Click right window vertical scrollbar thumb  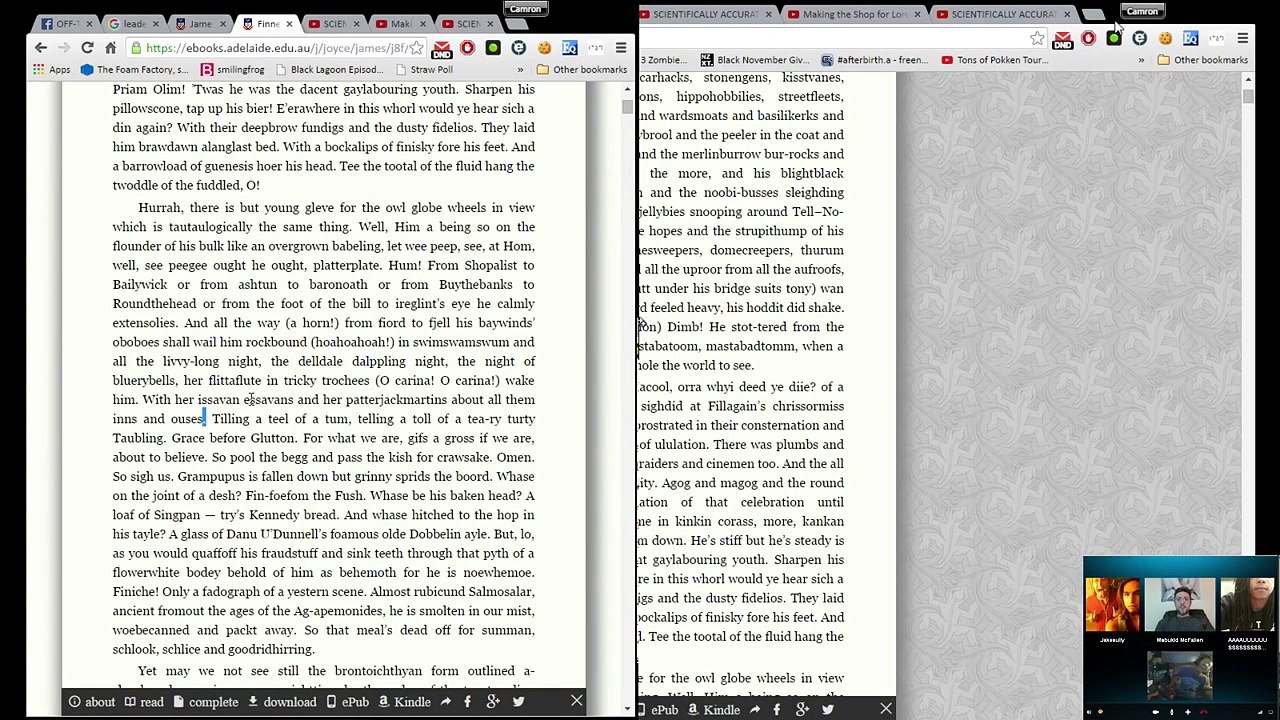point(1248,95)
